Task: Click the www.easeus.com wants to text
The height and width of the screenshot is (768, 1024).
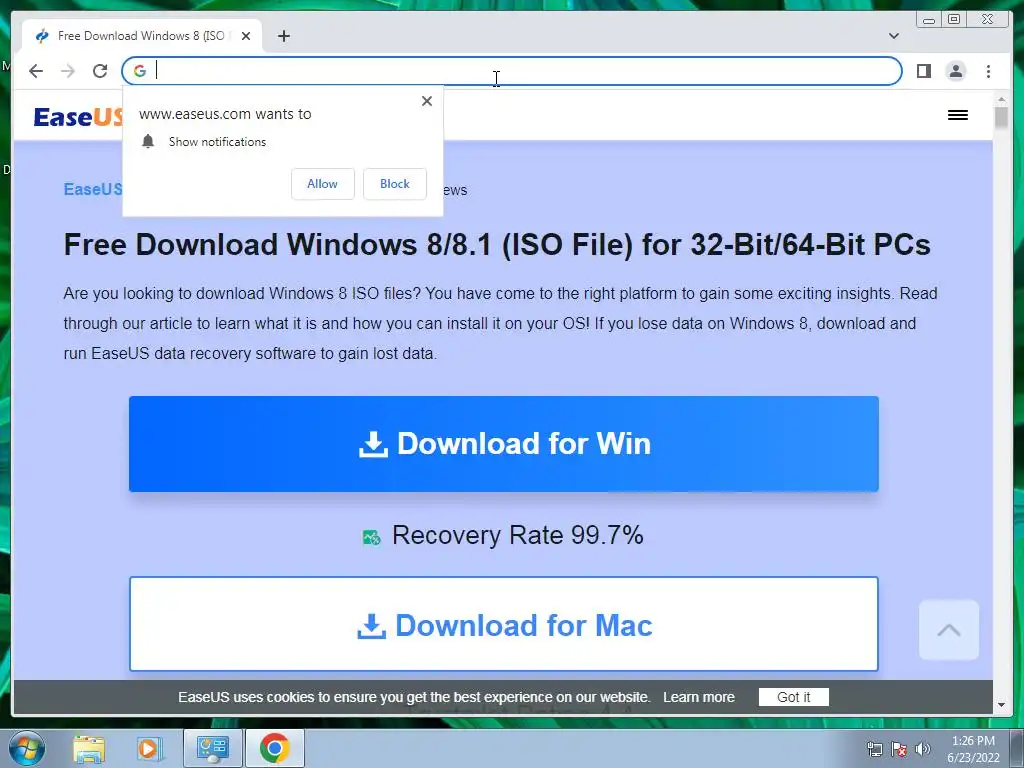Action: point(225,114)
